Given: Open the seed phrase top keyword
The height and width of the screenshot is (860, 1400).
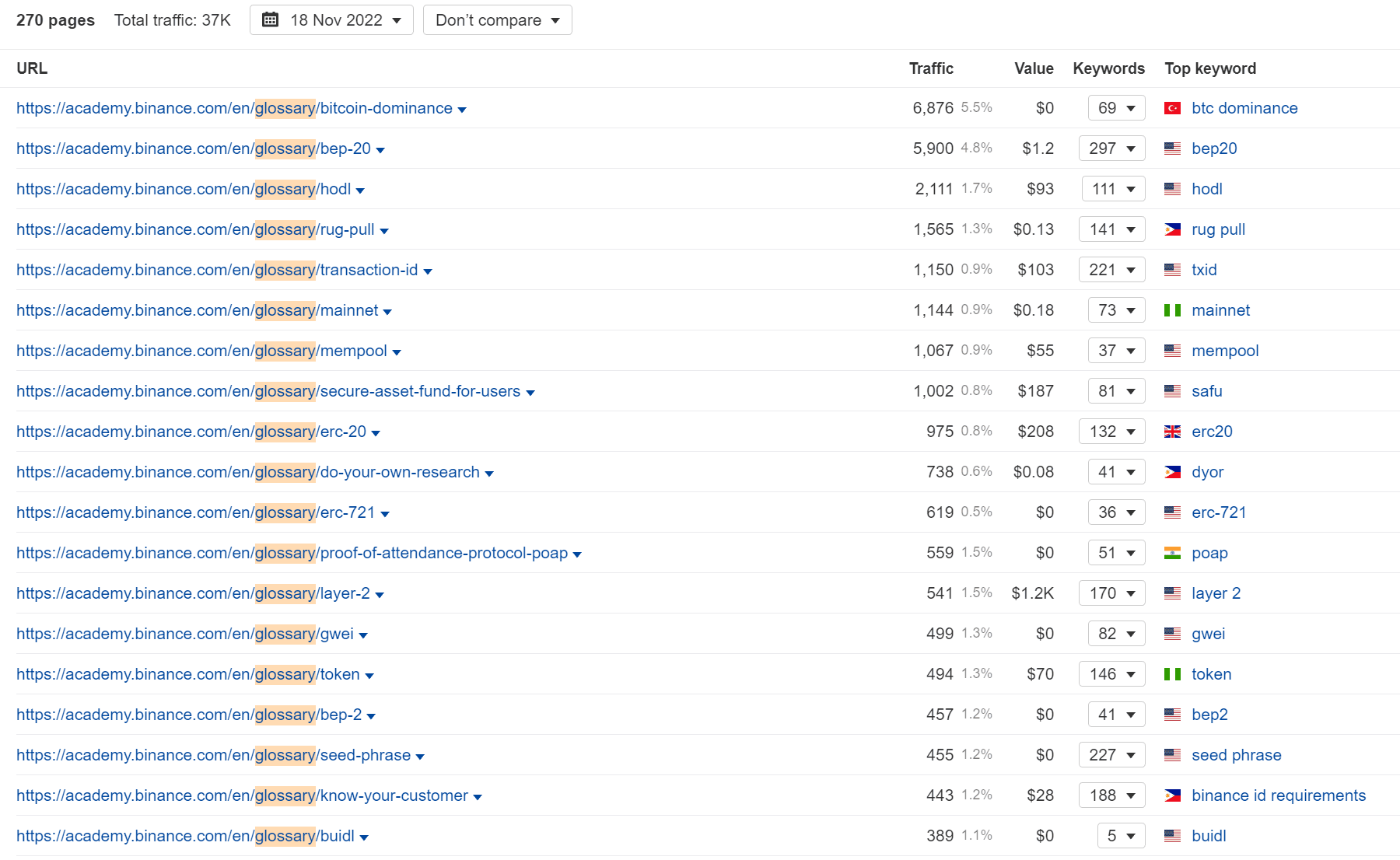Looking at the screenshot, I should (1237, 755).
